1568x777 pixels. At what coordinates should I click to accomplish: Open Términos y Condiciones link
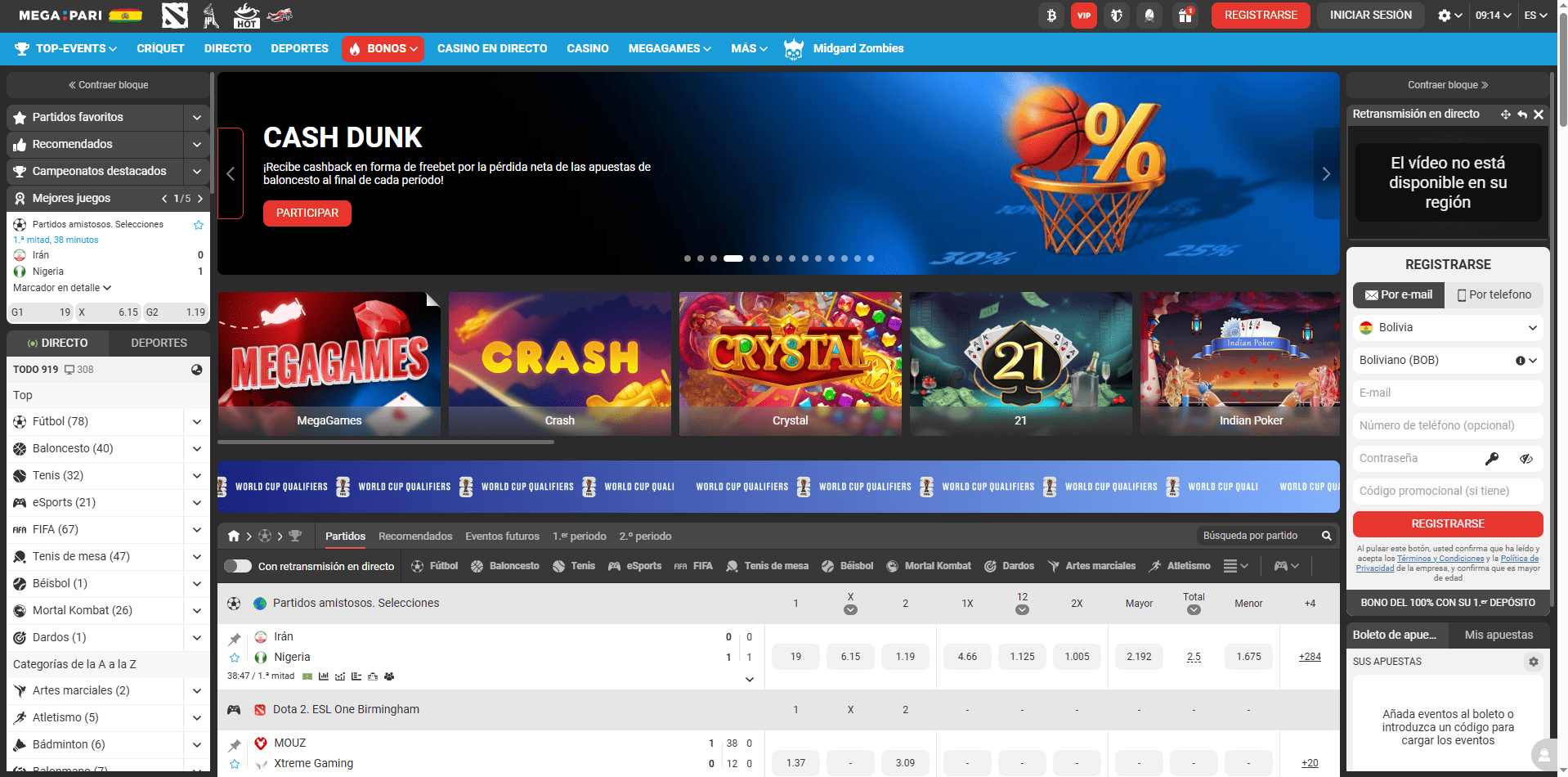pyautogui.click(x=1440, y=559)
